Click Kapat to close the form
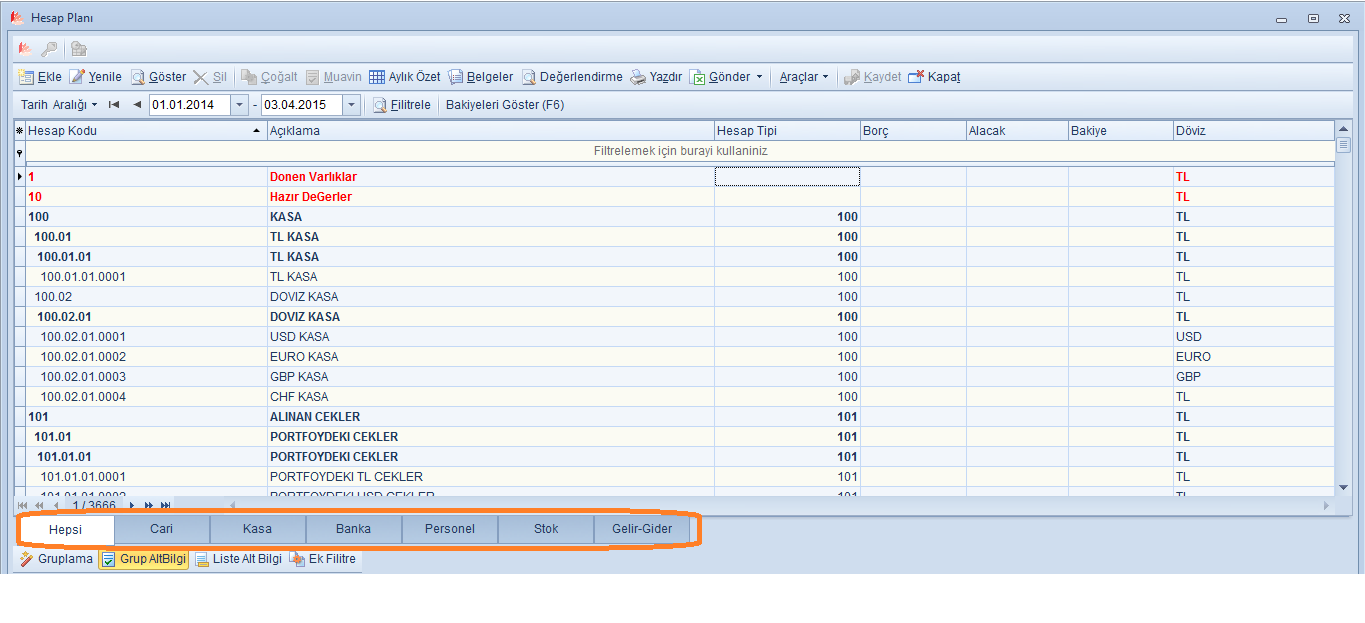Screen dimensions: 1365x623 (x=935, y=77)
